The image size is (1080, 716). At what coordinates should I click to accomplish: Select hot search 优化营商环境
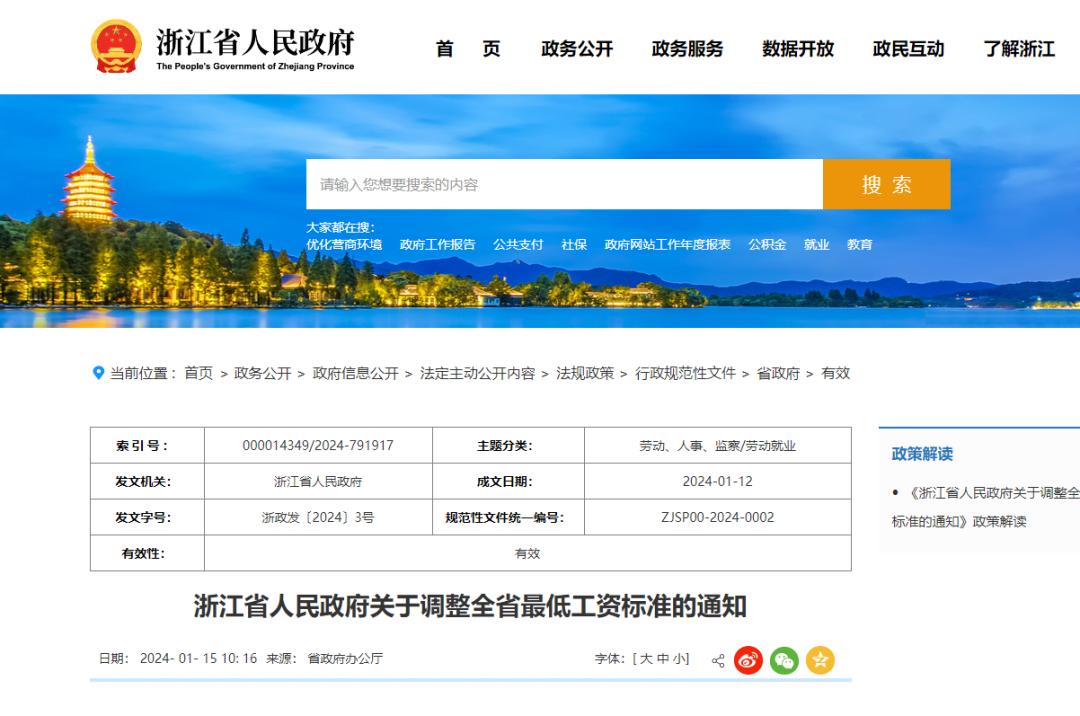click(344, 244)
